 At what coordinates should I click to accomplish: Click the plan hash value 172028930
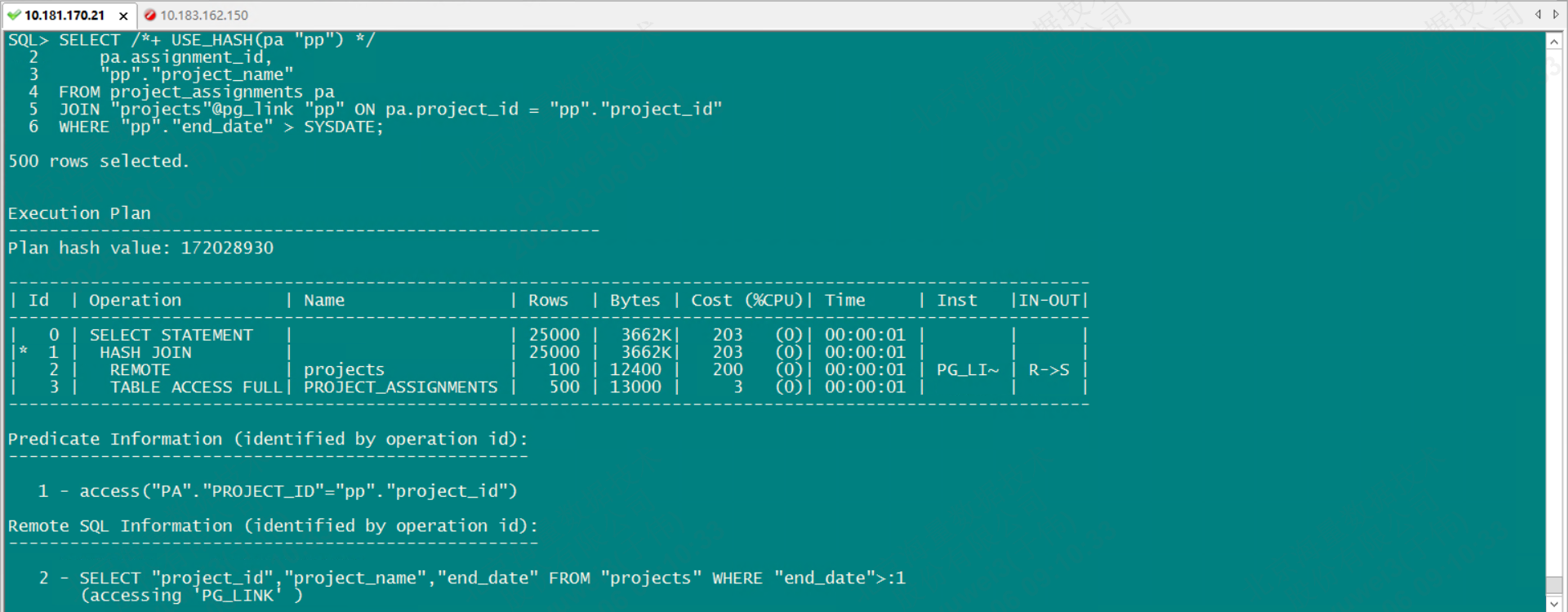point(227,248)
